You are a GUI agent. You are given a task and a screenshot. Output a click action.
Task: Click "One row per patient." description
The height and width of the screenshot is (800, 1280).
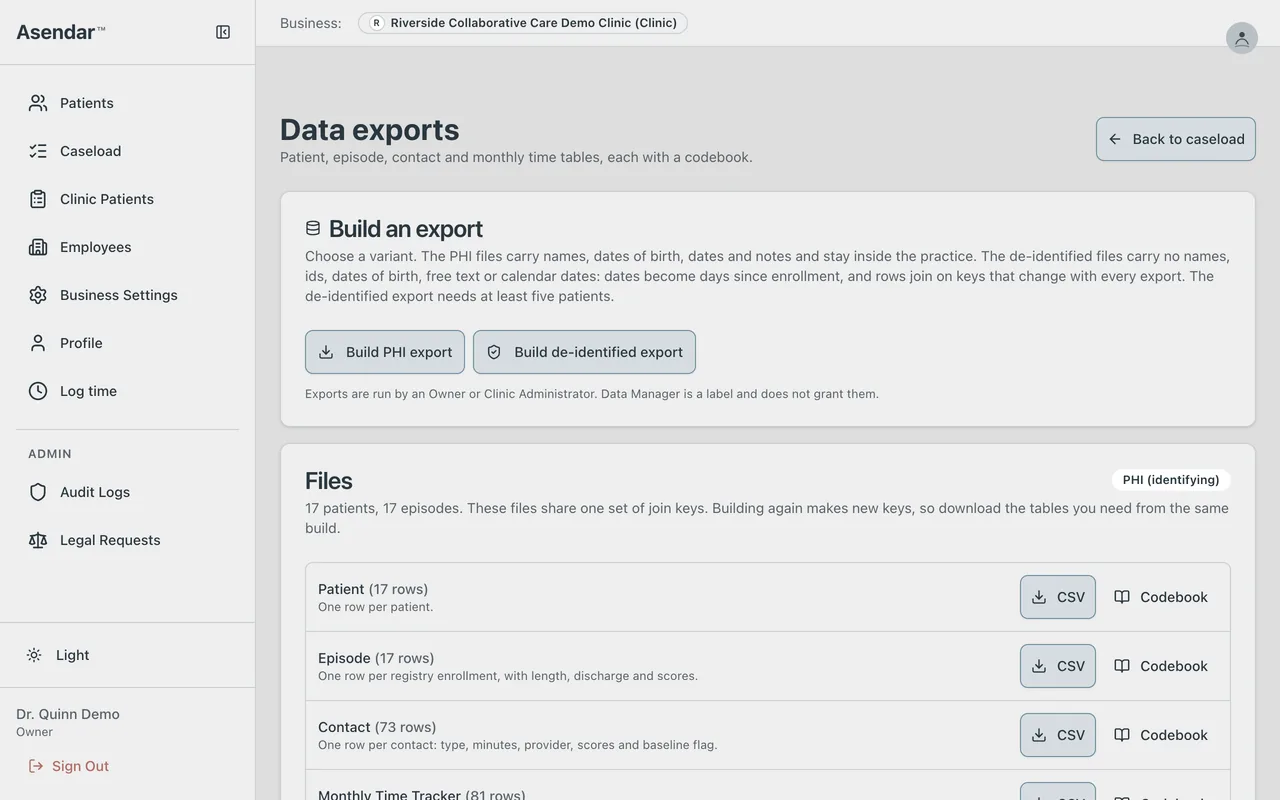[376, 607]
